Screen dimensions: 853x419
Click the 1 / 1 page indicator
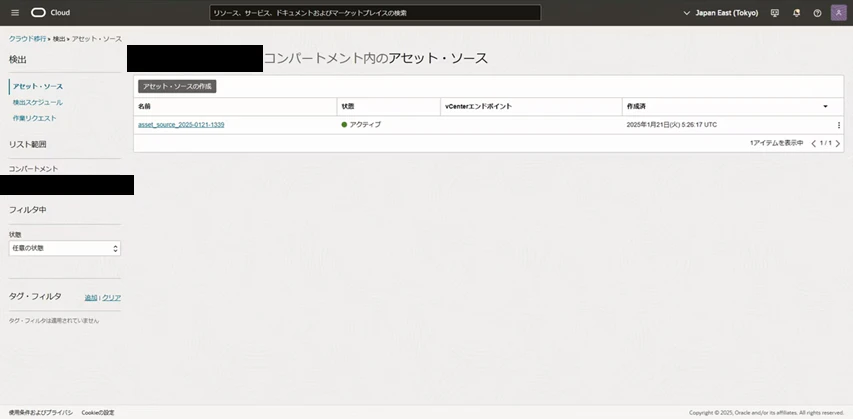pos(826,143)
